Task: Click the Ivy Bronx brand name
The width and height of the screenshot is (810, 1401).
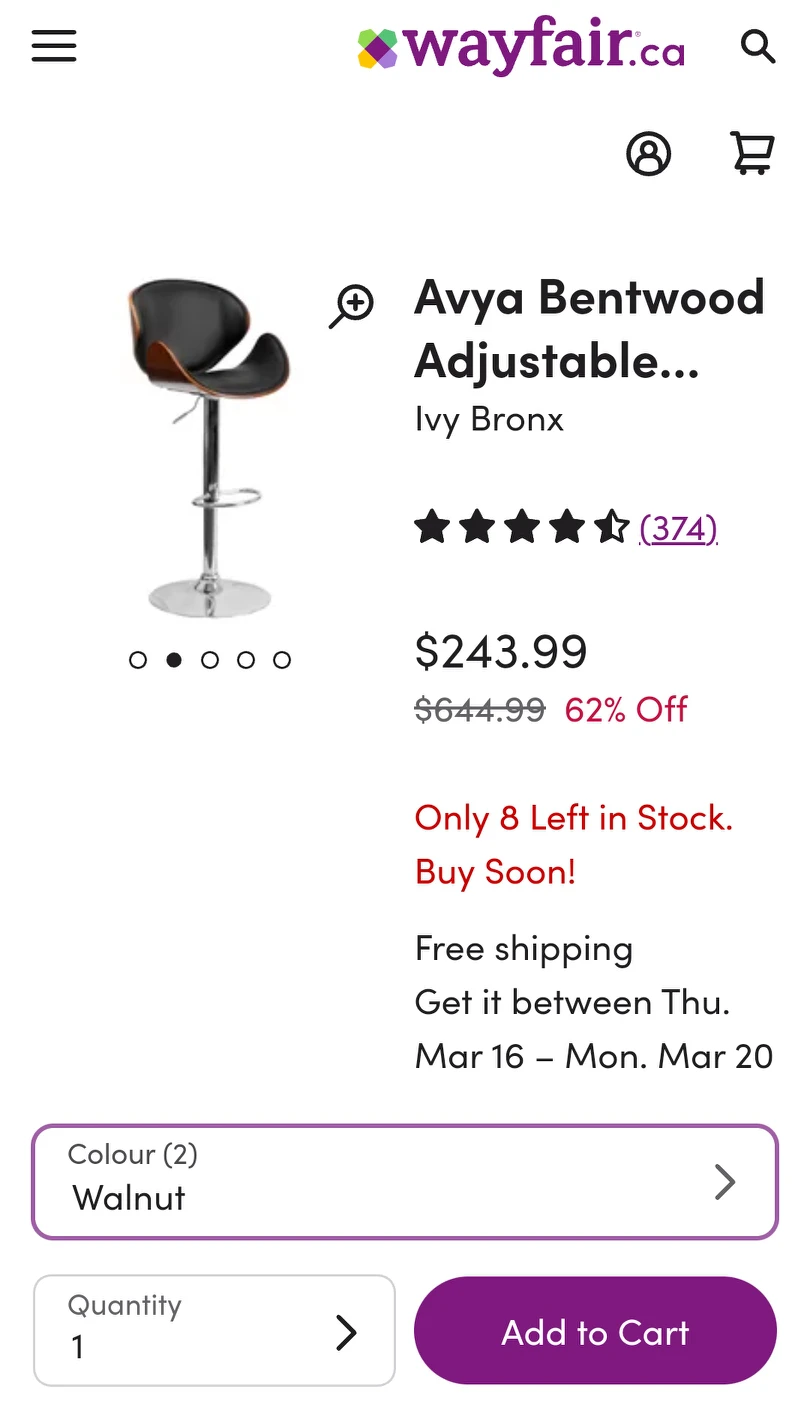Action: (x=489, y=419)
